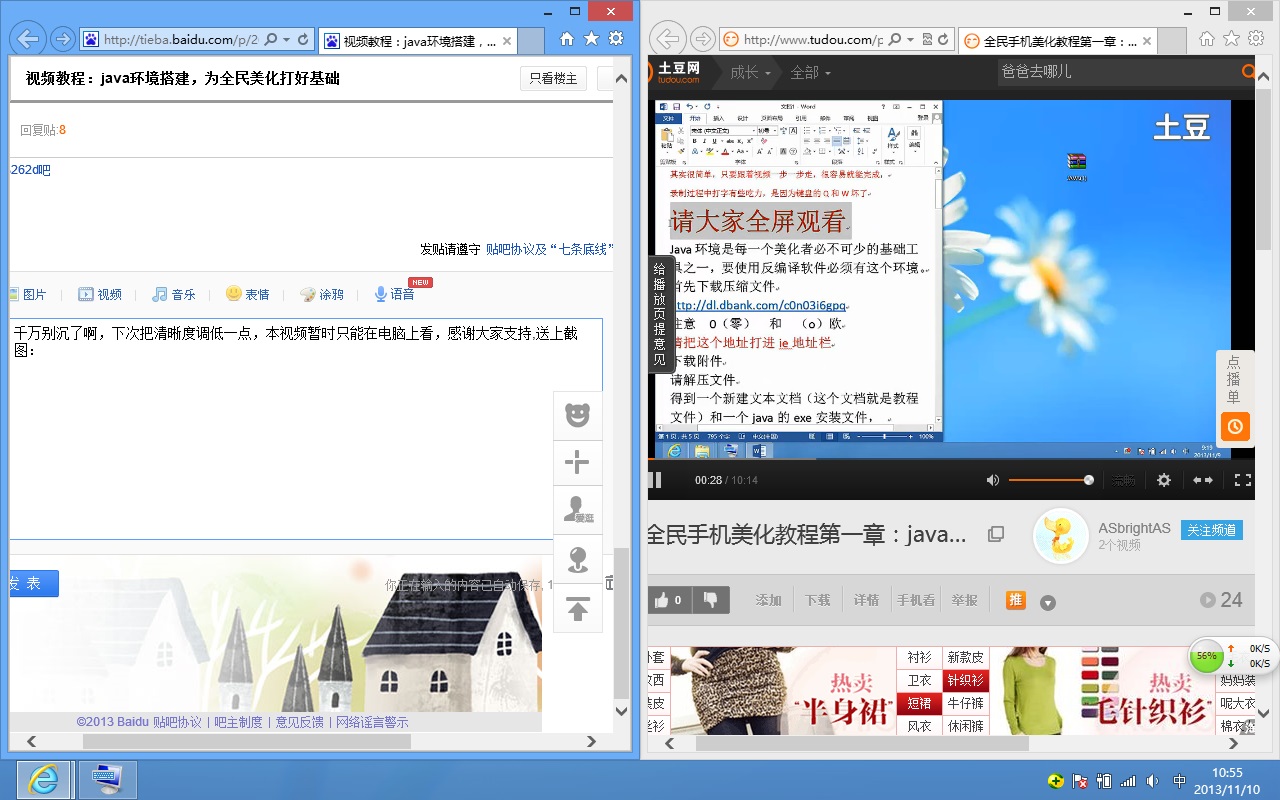Seek on the video progress bar

click(951, 461)
